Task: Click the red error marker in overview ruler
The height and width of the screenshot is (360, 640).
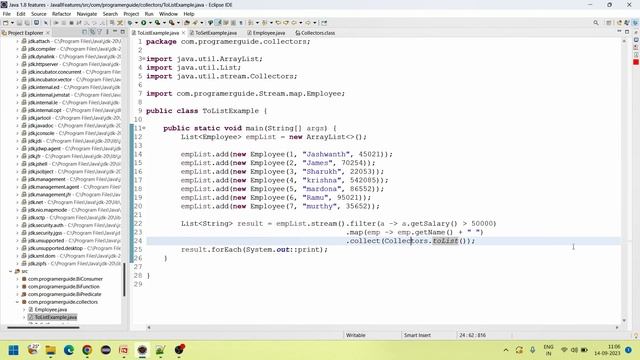Action: [636, 62]
